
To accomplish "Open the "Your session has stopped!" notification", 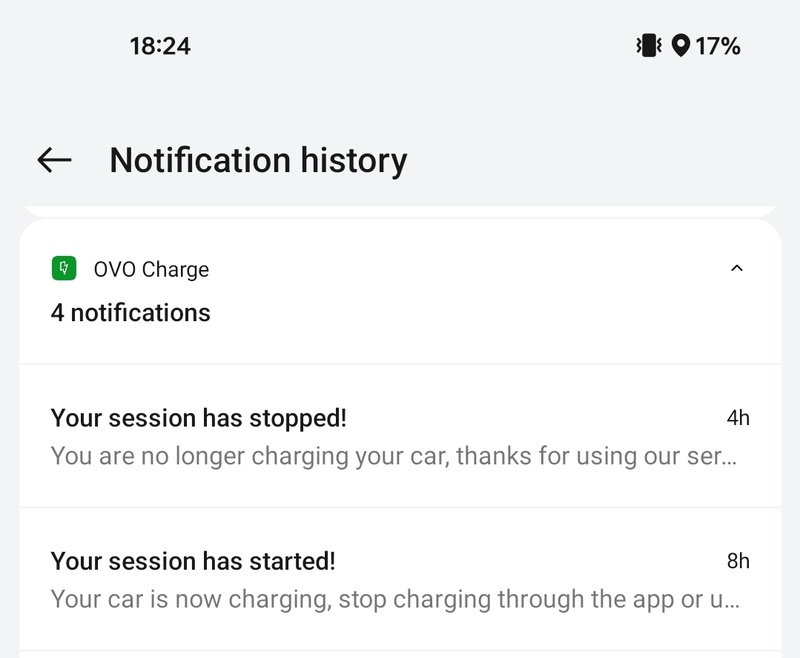I will pos(199,418).
